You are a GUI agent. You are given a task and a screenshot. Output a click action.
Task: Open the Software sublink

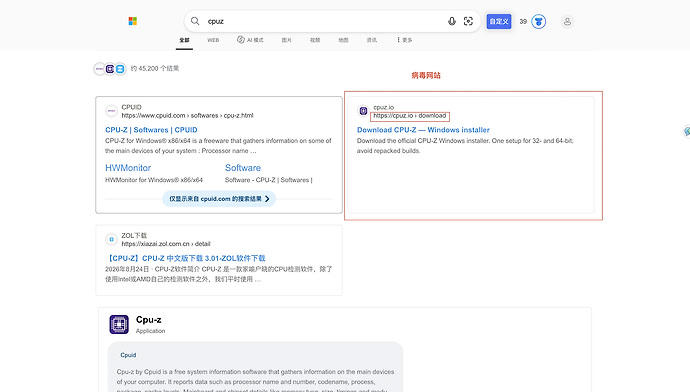point(242,168)
